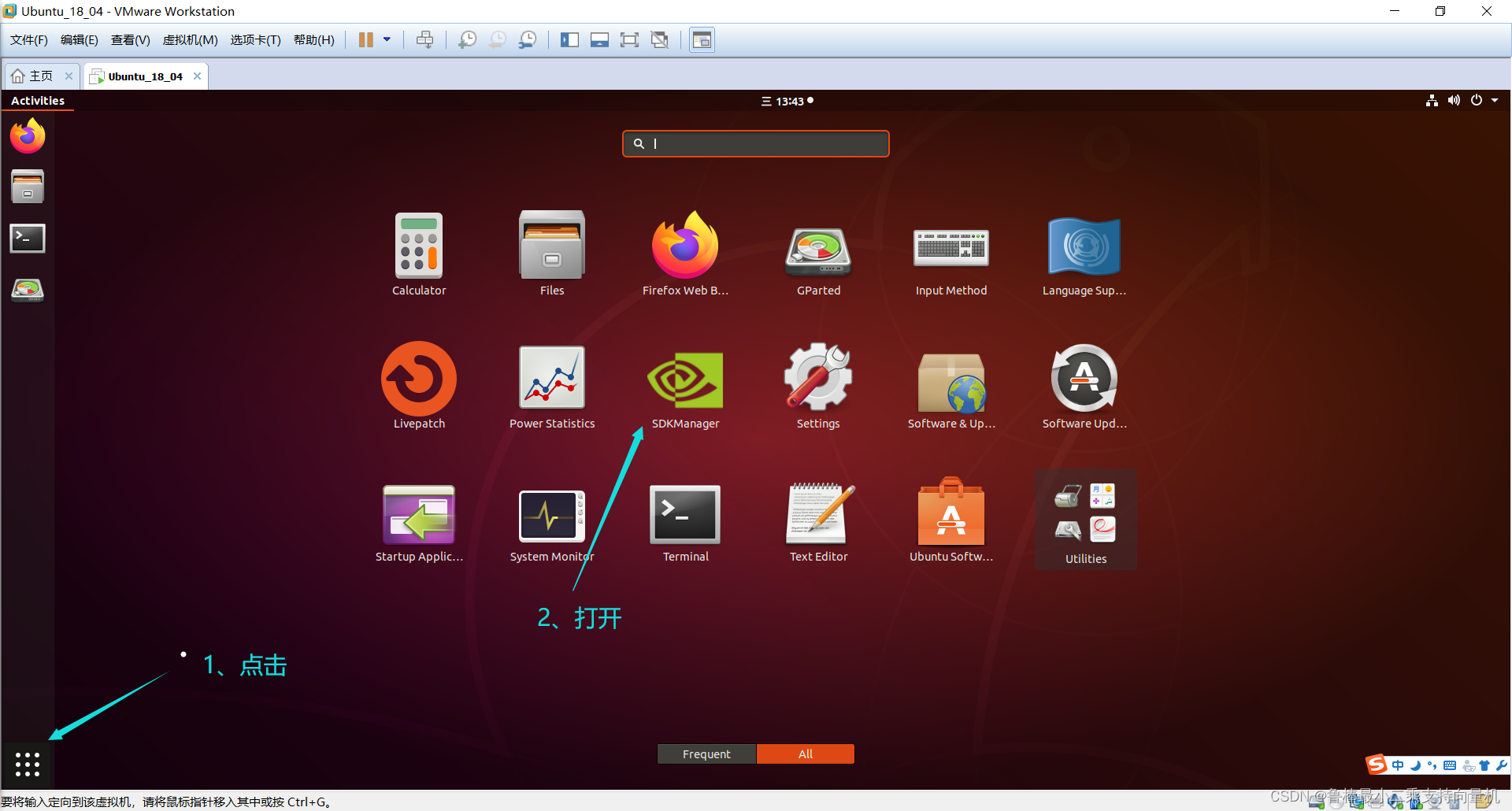Viewport: 1512px width, 811px height.
Task: Click the Files icon in the dock
Action: 28,187
